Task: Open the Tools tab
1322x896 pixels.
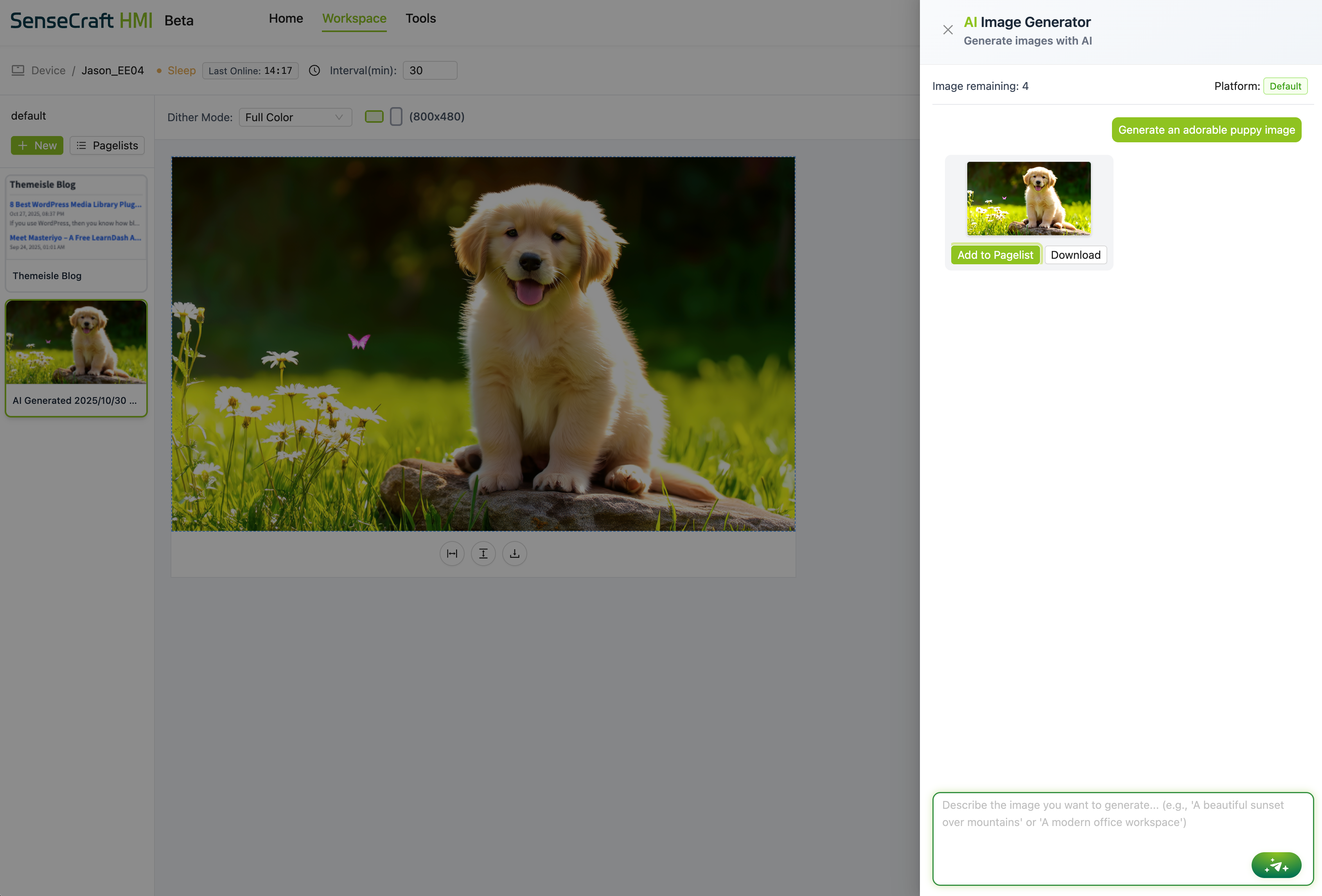Action: pyautogui.click(x=420, y=19)
